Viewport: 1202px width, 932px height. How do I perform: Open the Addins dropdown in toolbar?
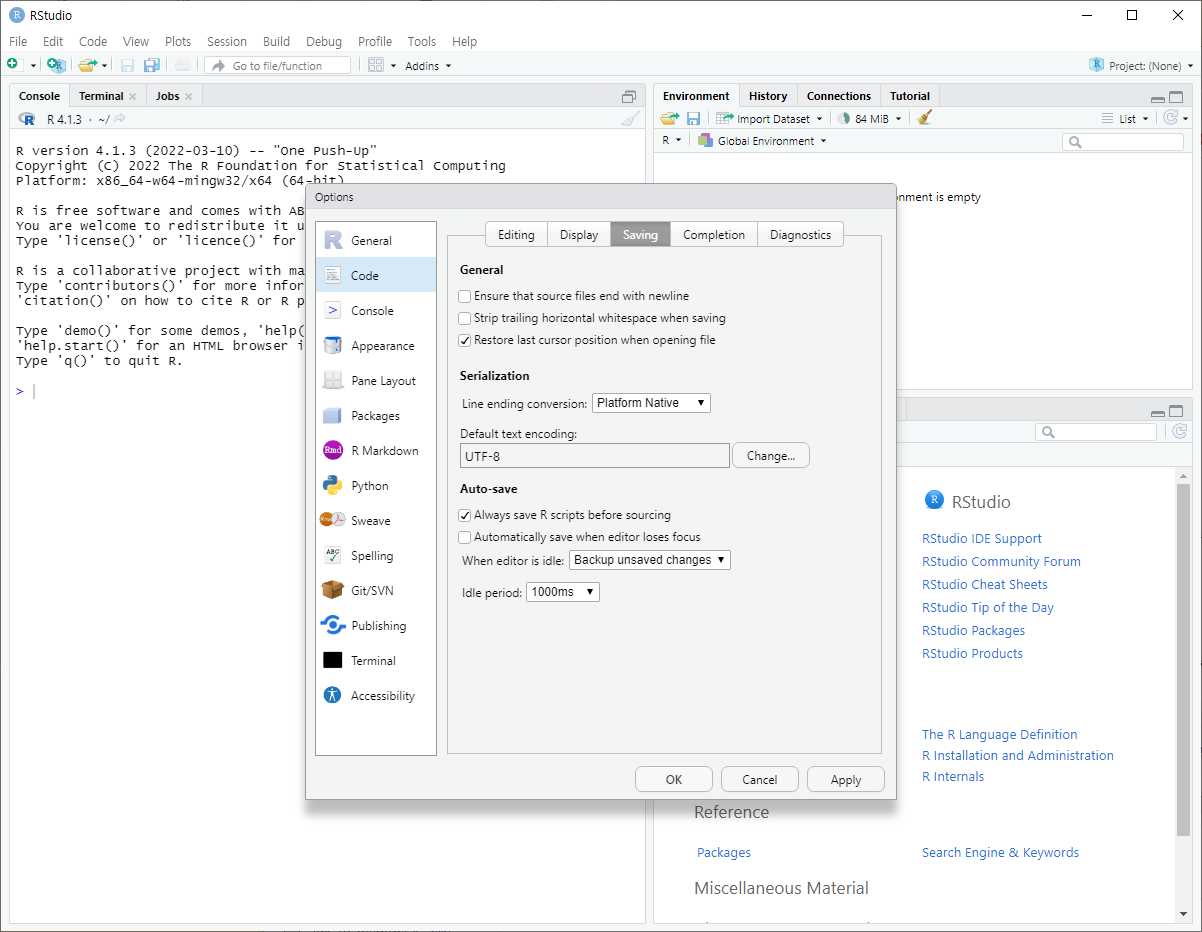(x=428, y=66)
